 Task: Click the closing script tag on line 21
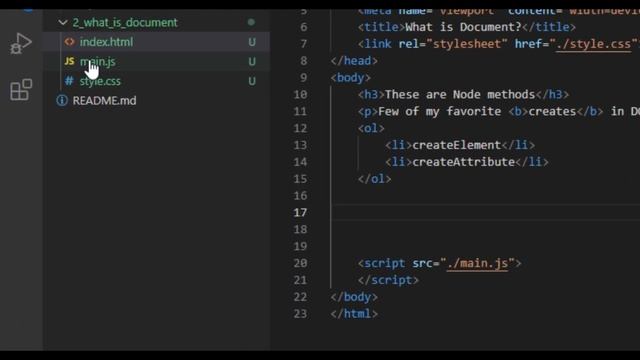pos(388,280)
